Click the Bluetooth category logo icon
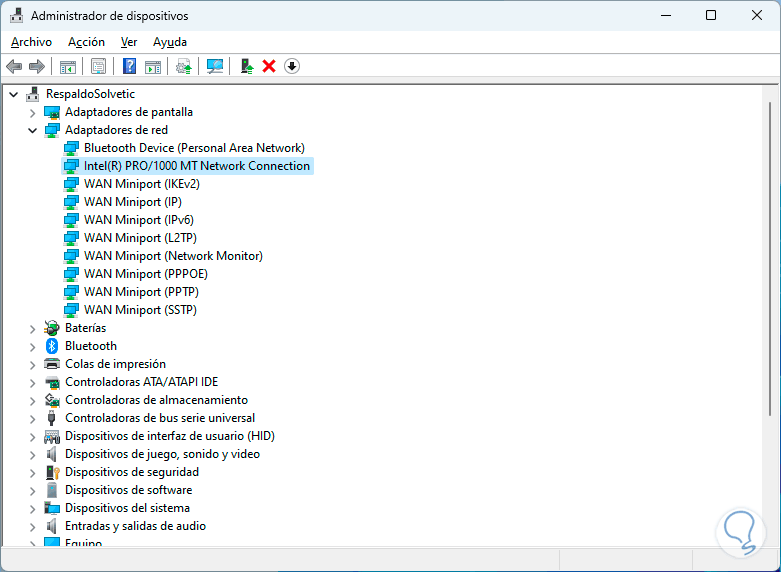Viewport: 781px width, 572px height. point(52,346)
